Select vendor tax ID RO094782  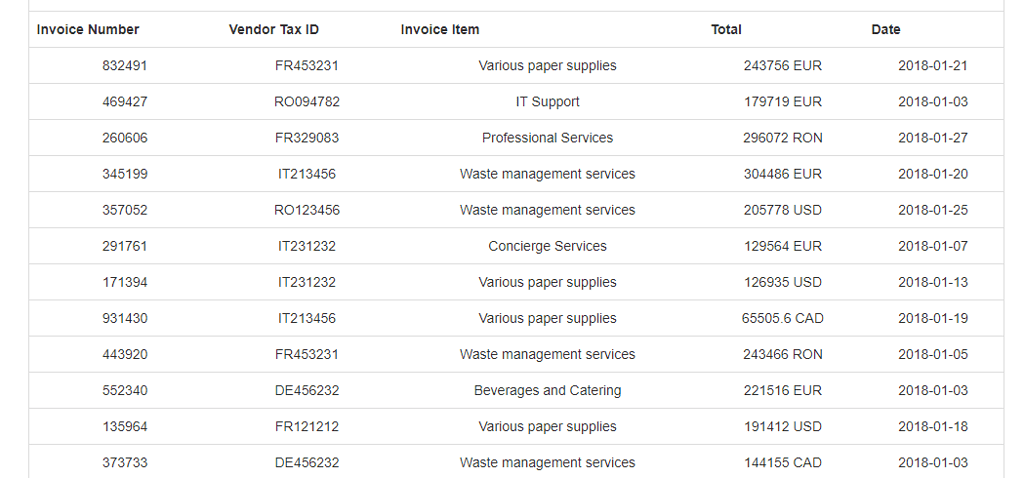[307, 102]
